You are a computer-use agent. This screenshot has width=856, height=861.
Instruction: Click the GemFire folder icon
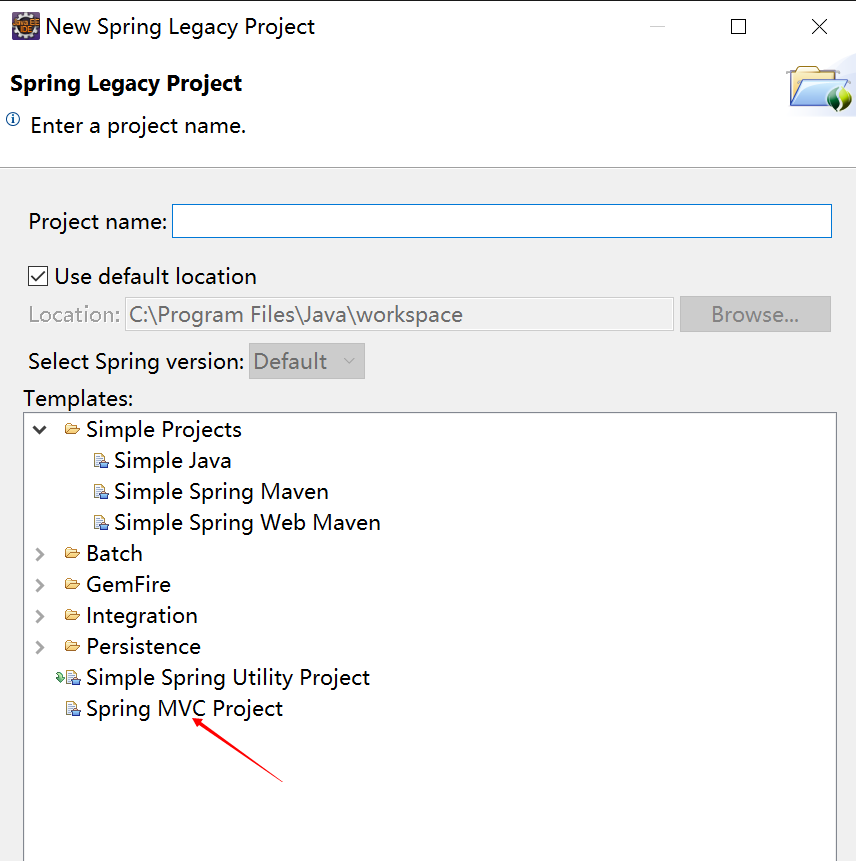72,584
